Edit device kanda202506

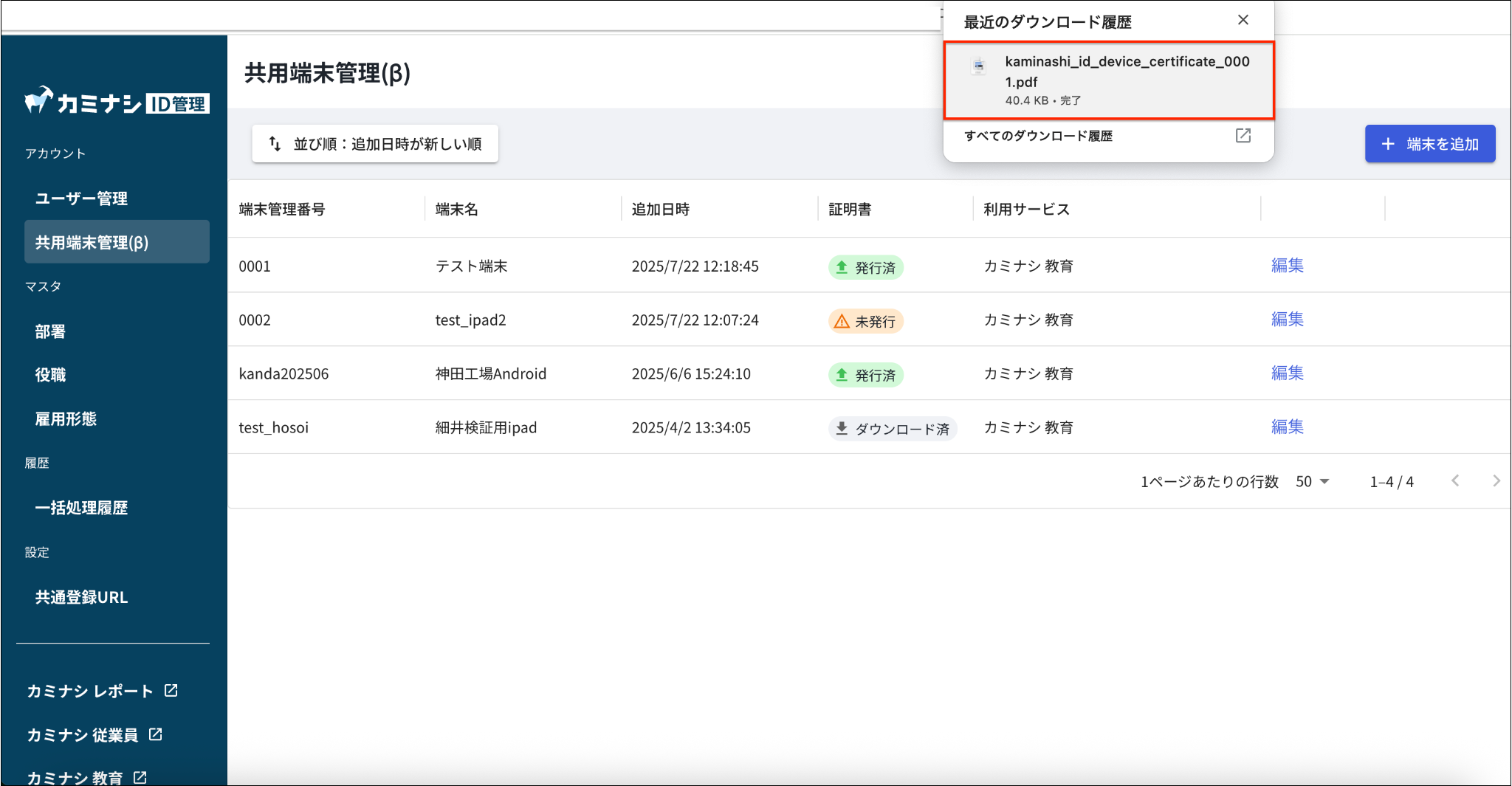click(x=1288, y=373)
